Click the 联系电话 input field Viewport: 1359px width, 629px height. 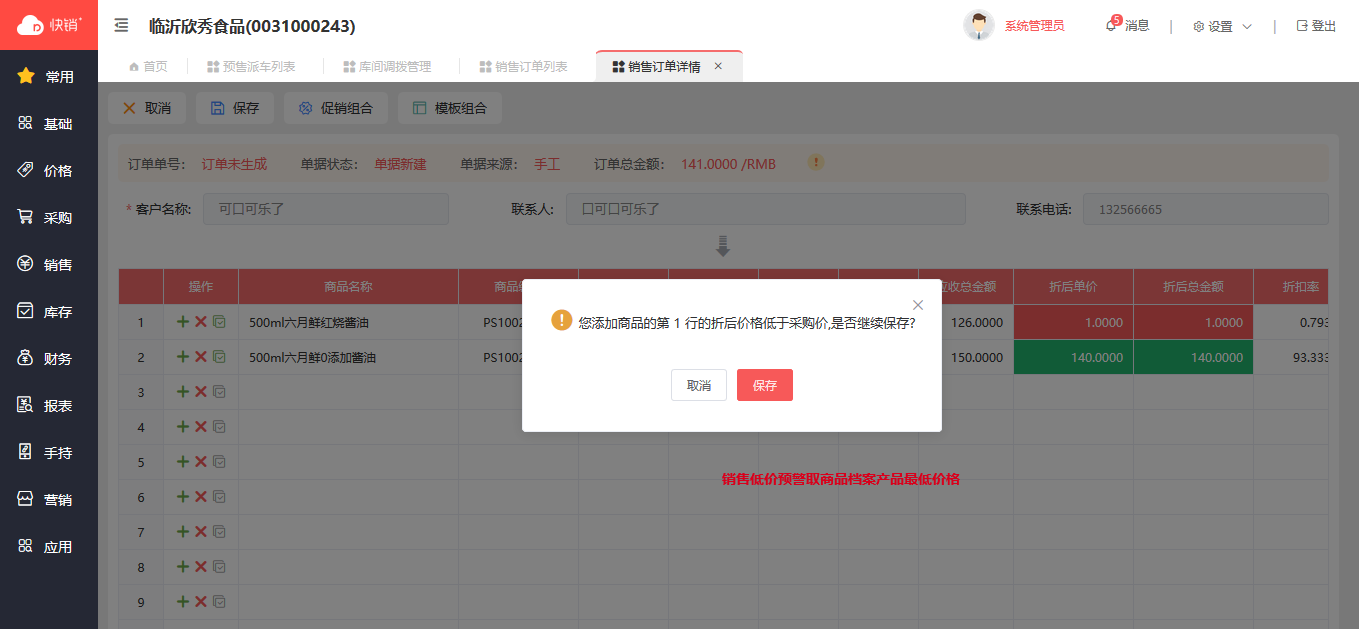pyautogui.click(x=1205, y=209)
